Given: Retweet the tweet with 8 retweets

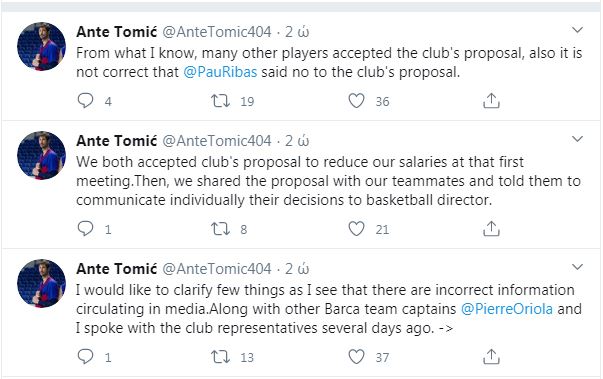Looking at the screenshot, I should pyautogui.click(x=221, y=229).
